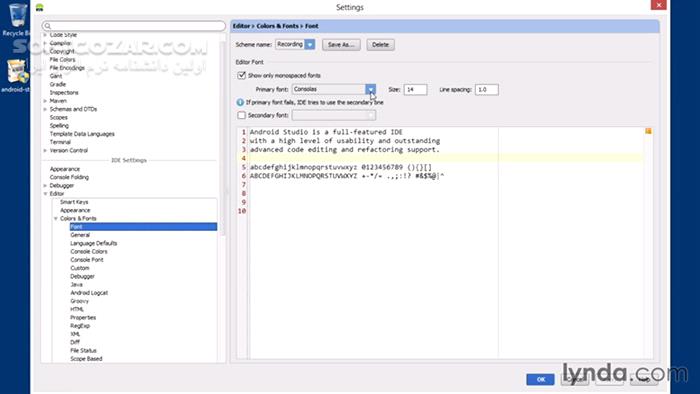This screenshot has height=394, width=700.
Task: Close the Settings dialog
Action: 658,5
